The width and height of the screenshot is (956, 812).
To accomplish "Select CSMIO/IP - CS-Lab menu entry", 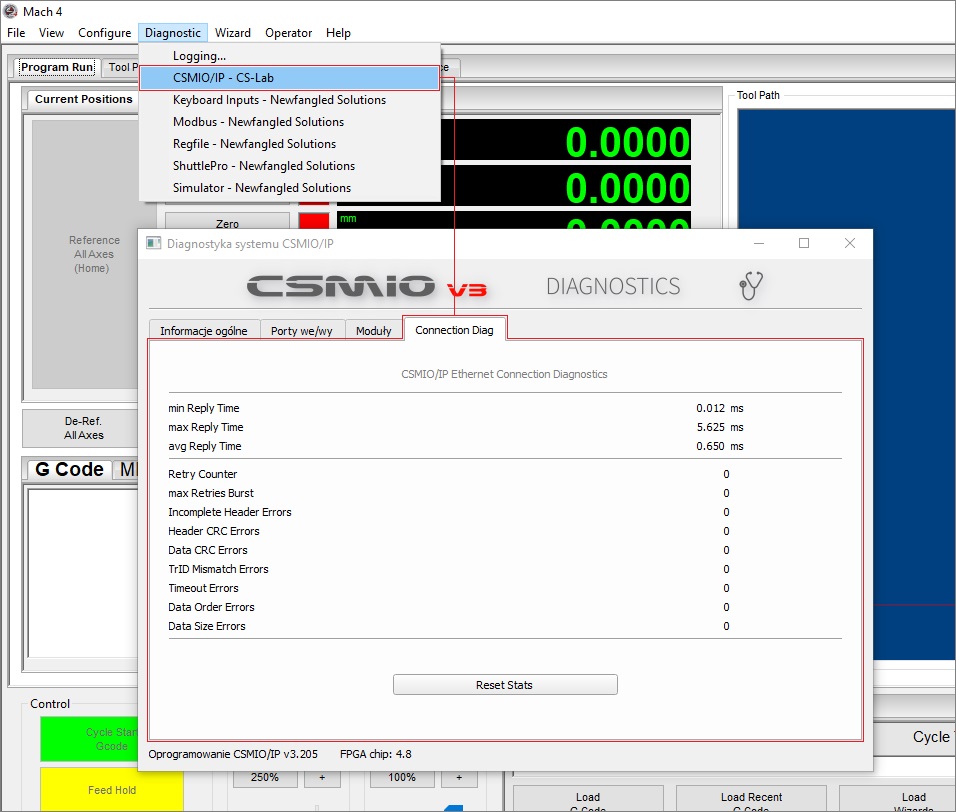I will [x=290, y=78].
